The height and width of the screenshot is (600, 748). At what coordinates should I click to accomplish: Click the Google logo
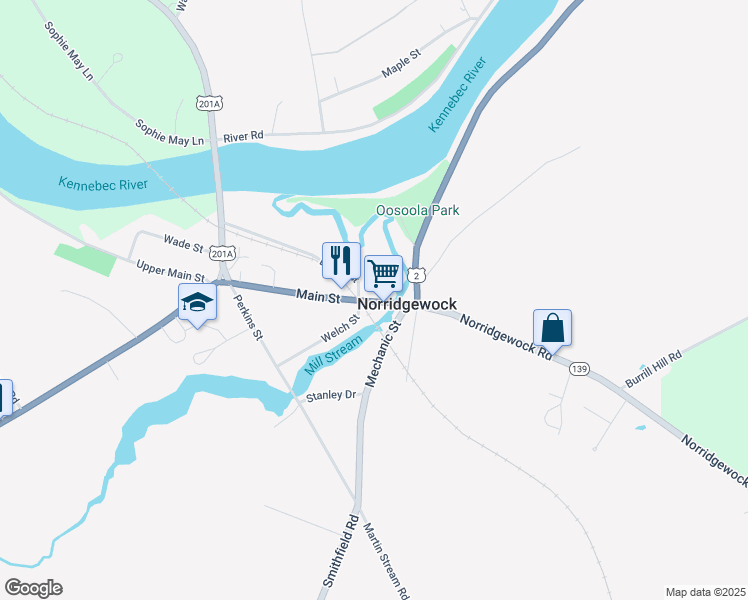(33, 588)
